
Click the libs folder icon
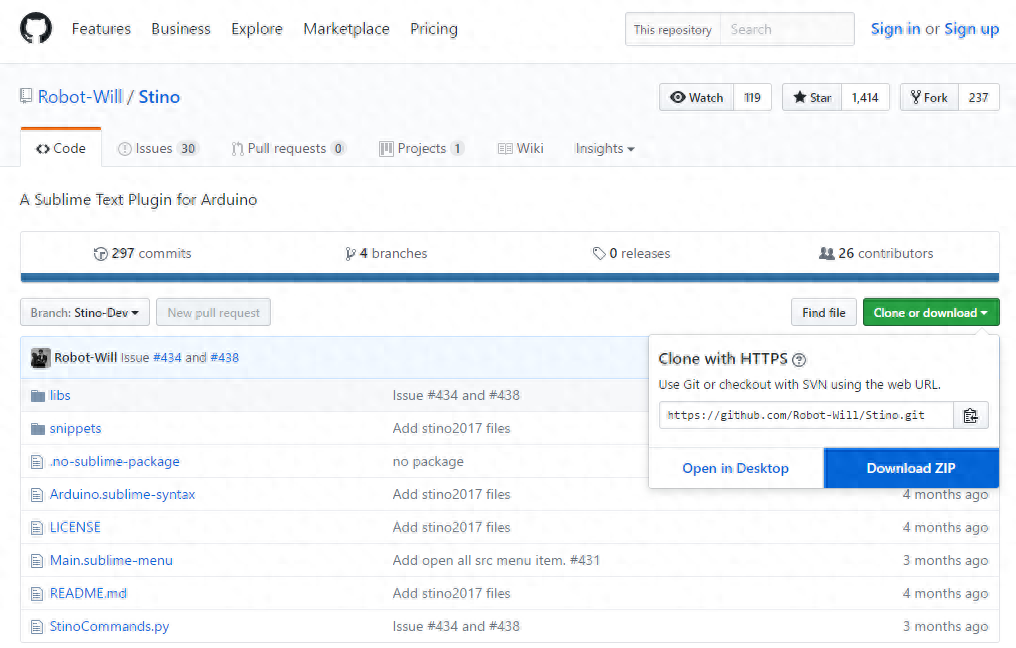tap(38, 395)
